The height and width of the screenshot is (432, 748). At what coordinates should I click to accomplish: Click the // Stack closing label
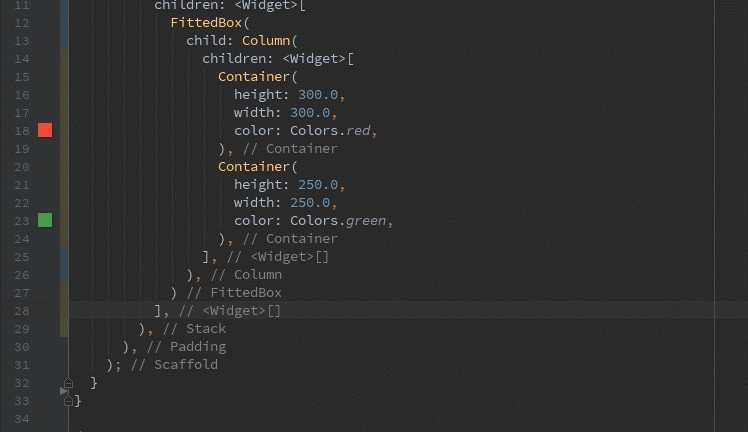(x=194, y=329)
